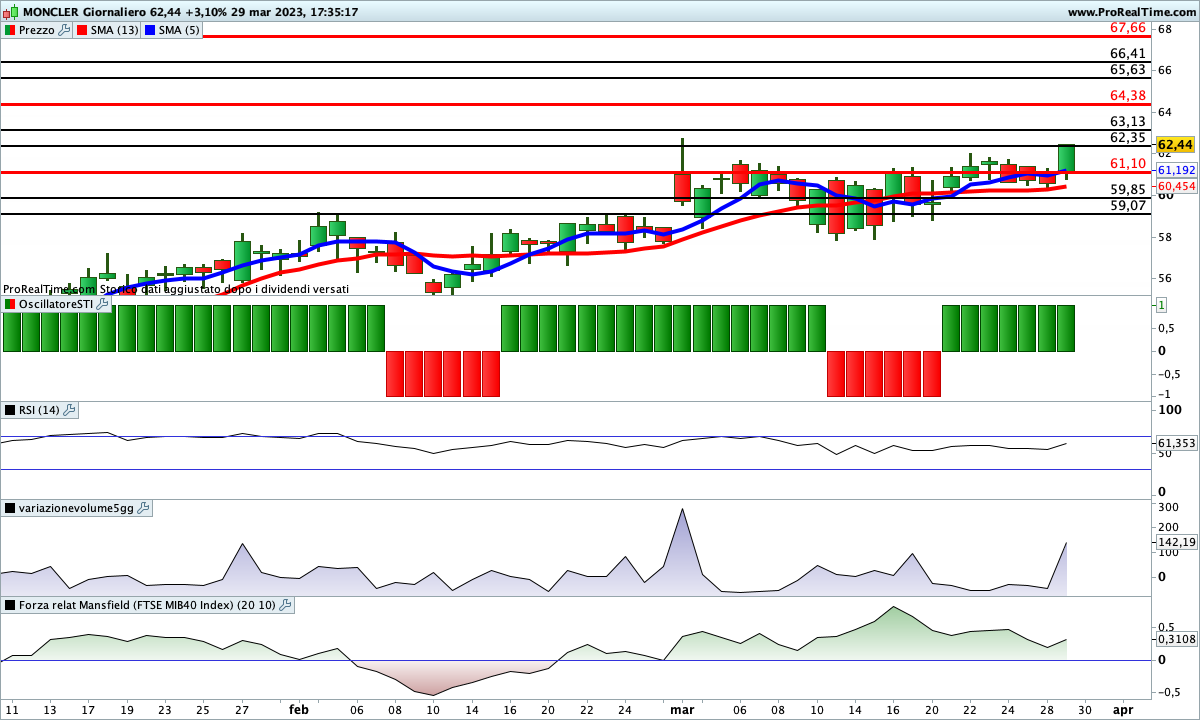Open variazionevolume5gg settings wrench
This screenshot has width=1200, height=720.
tap(143, 508)
